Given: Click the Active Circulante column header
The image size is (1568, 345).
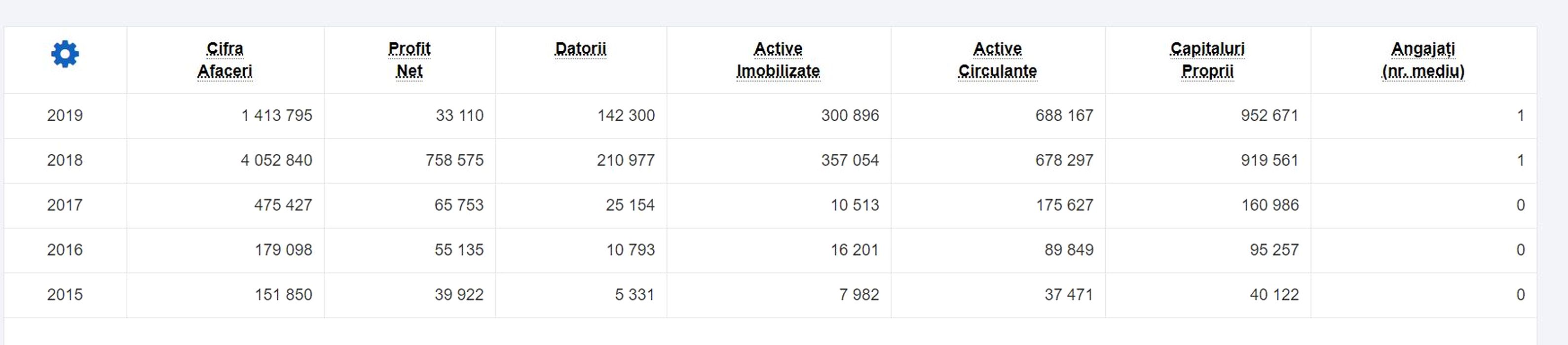Looking at the screenshot, I should point(997,60).
